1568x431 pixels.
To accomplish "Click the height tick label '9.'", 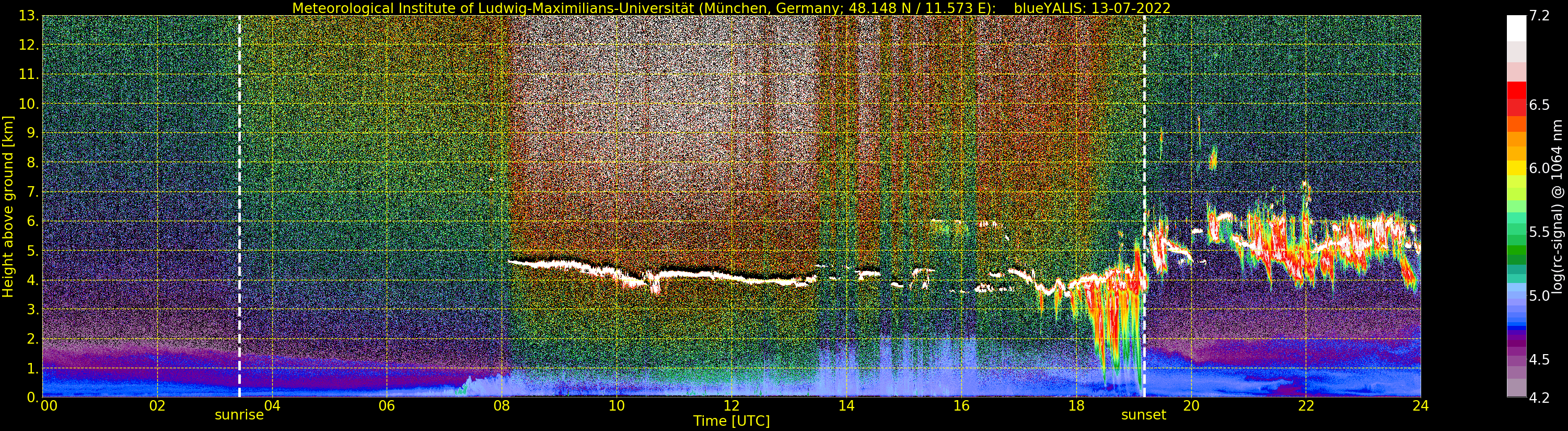I will point(32,133).
